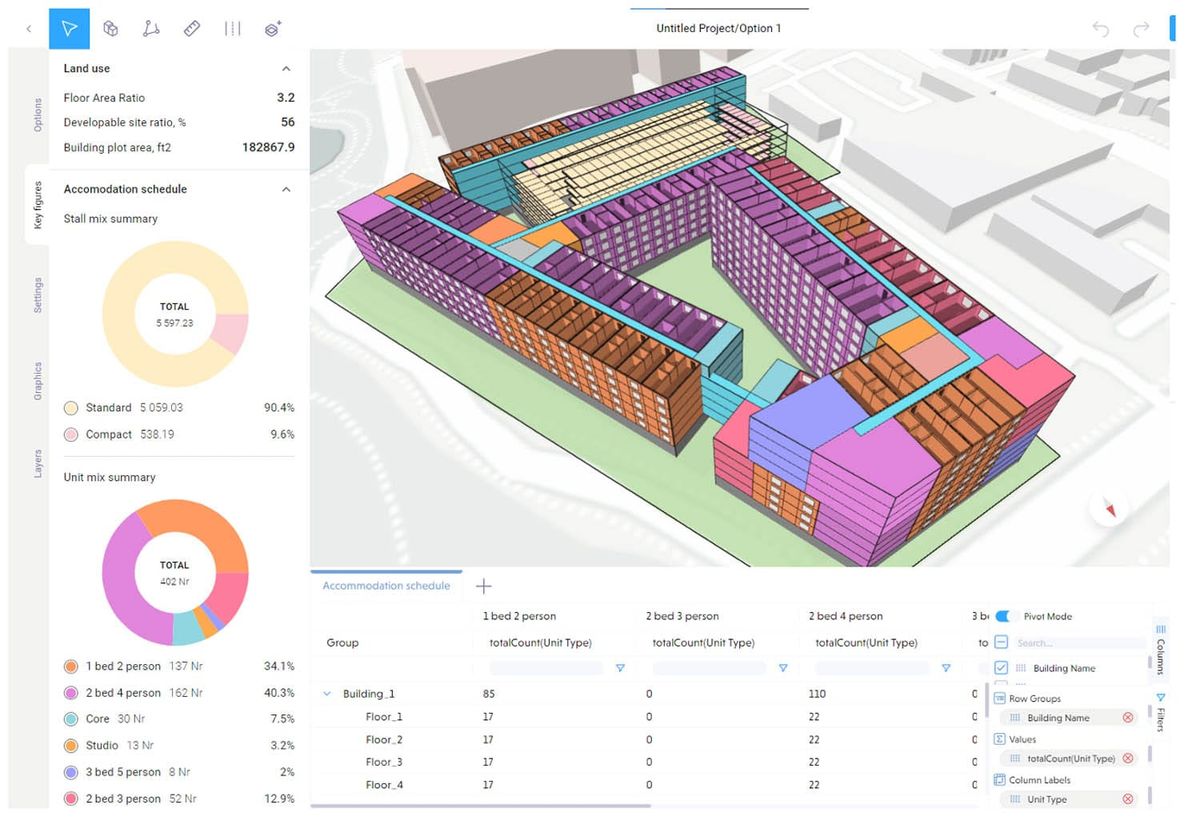Collapse the Land use section
Screen dimensions: 1200x817
pyautogui.click(x=286, y=68)
